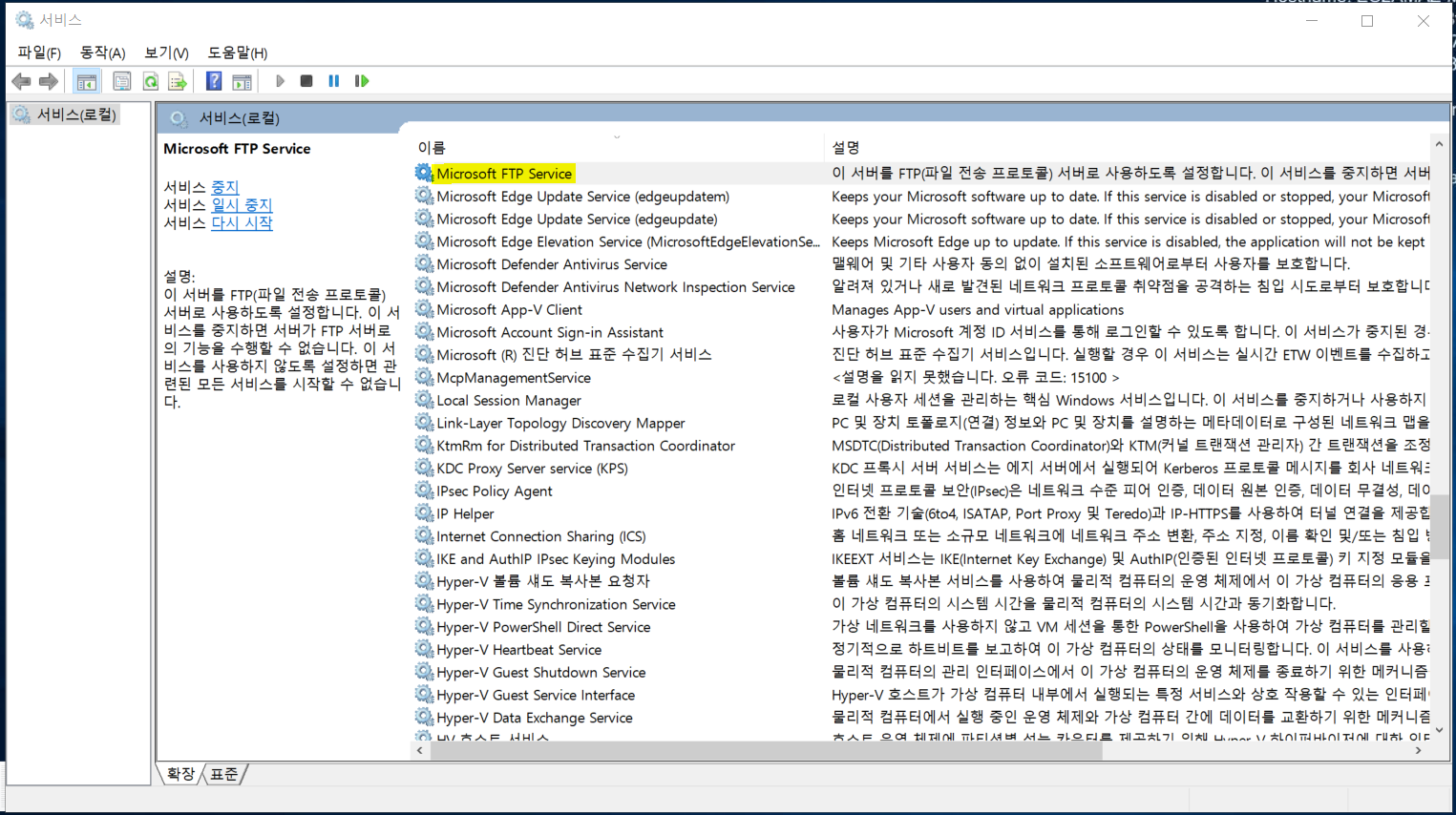Screen dimensions: 1456x815
Task: Click the 서비스(로컬) header in the details pane
Action: [239, 118]
